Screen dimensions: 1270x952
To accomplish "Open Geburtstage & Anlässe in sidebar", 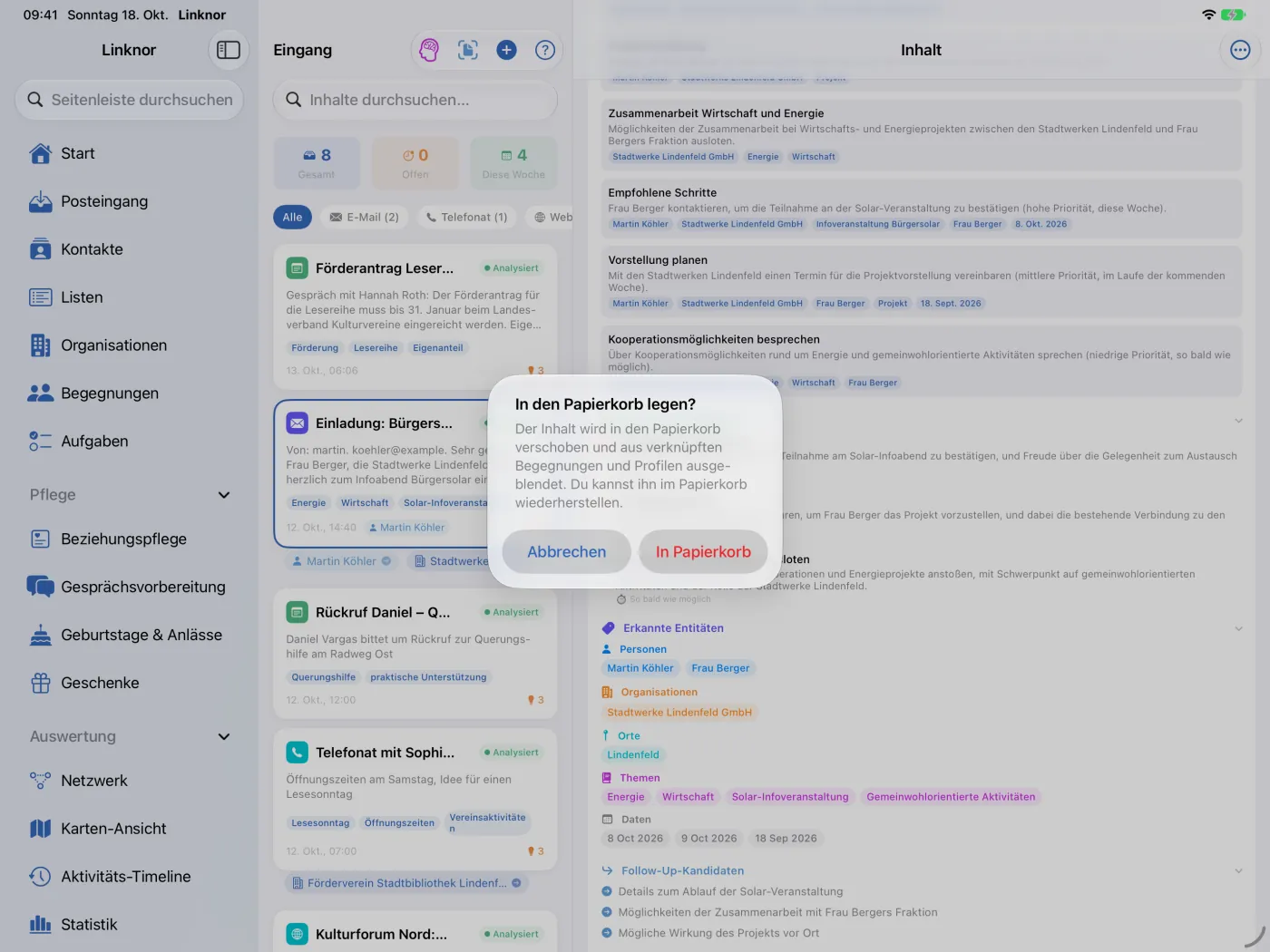I will [x=129, y=635].
